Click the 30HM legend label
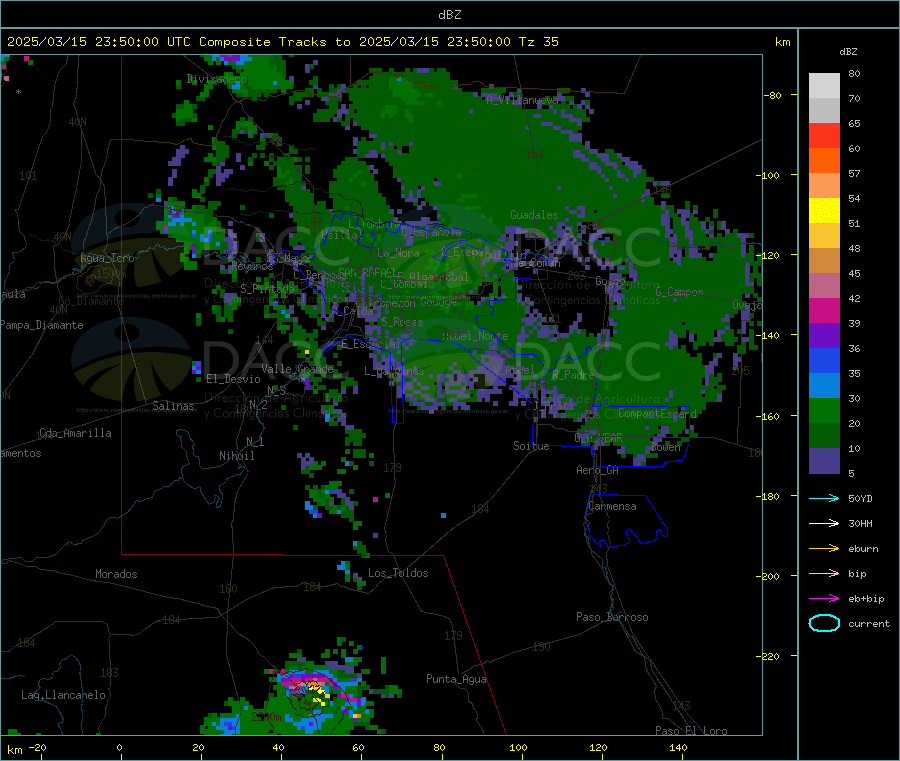The height and width of the screenshot is (761, 900). coord(860,523)
